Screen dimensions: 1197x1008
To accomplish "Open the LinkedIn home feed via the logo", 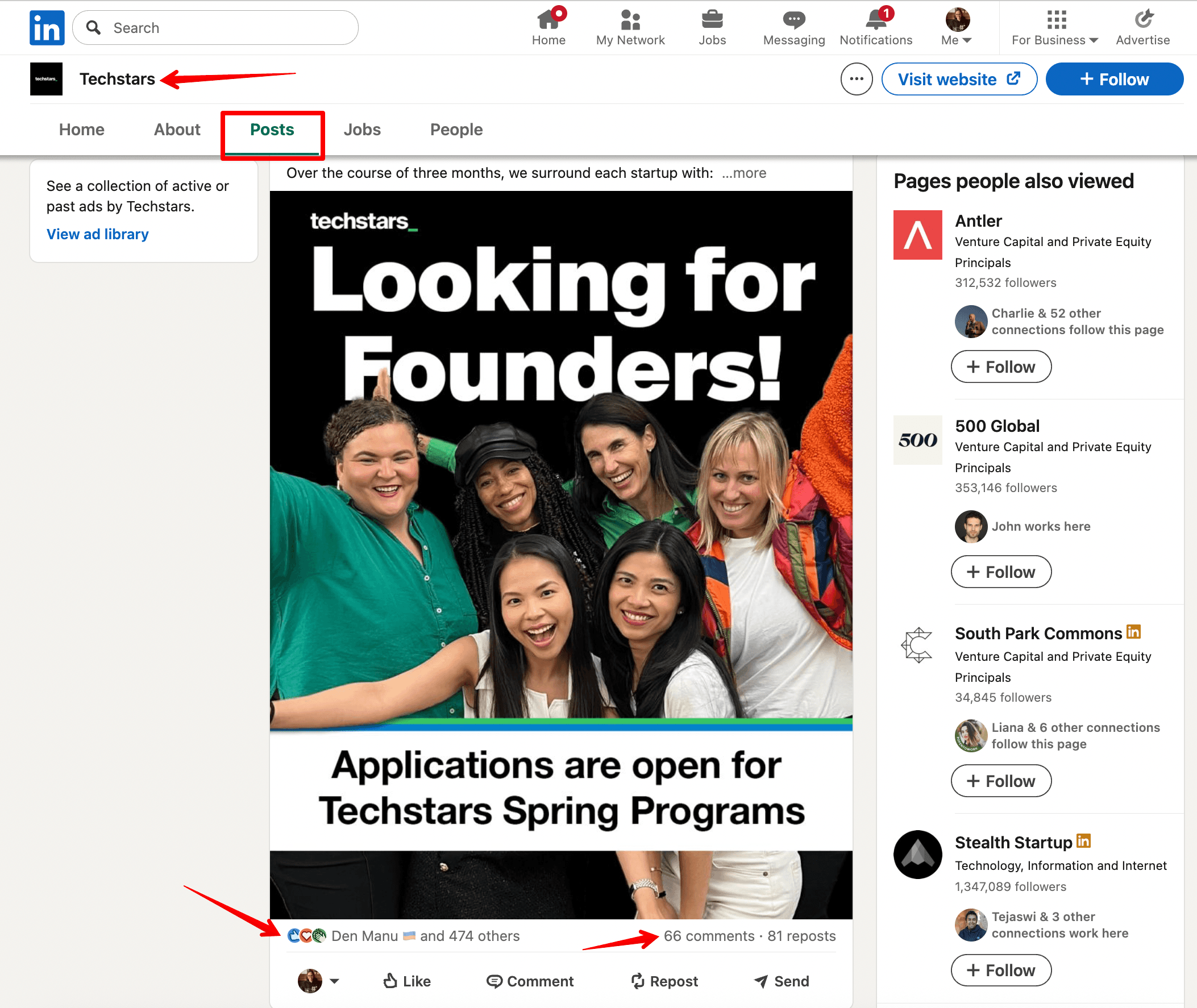I will tap(47, 27).
